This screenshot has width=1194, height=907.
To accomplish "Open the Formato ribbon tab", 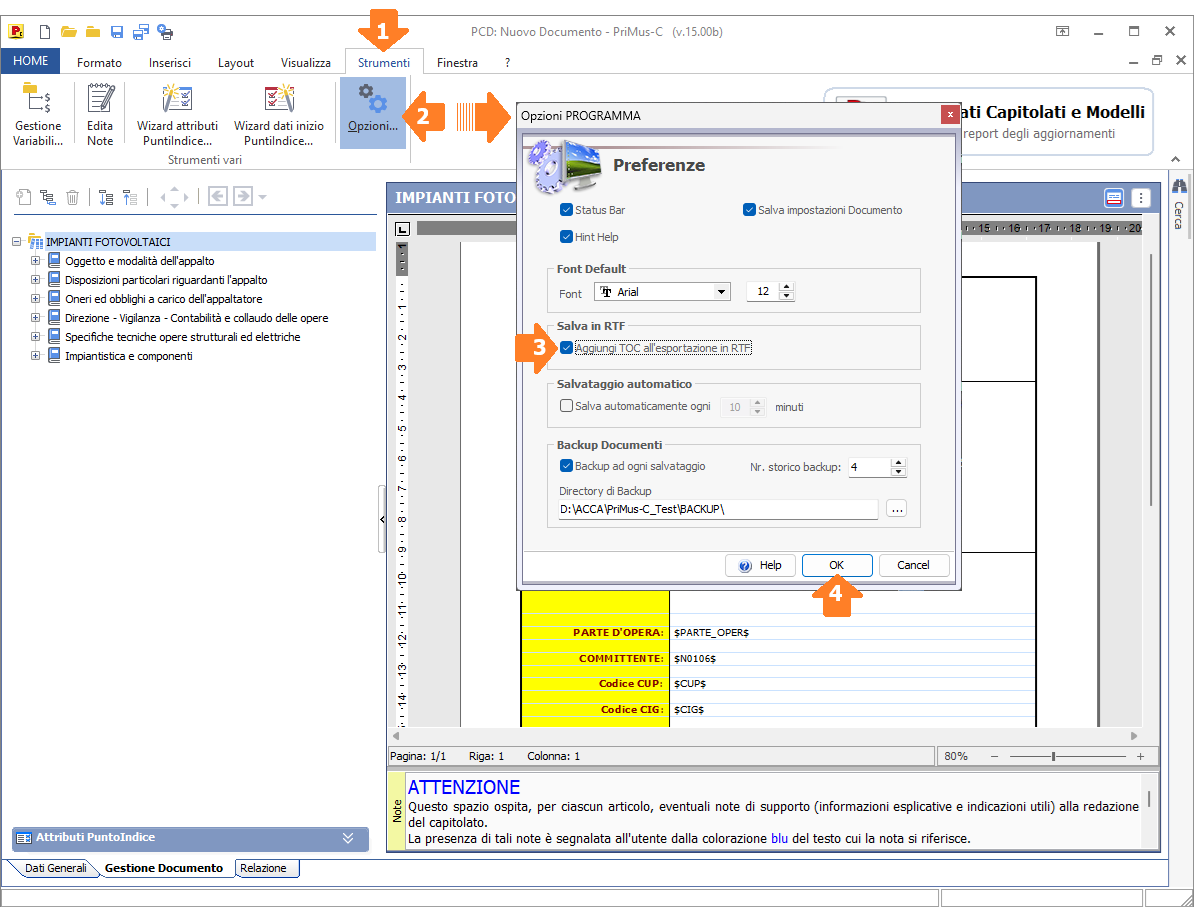I will [99, 62].
